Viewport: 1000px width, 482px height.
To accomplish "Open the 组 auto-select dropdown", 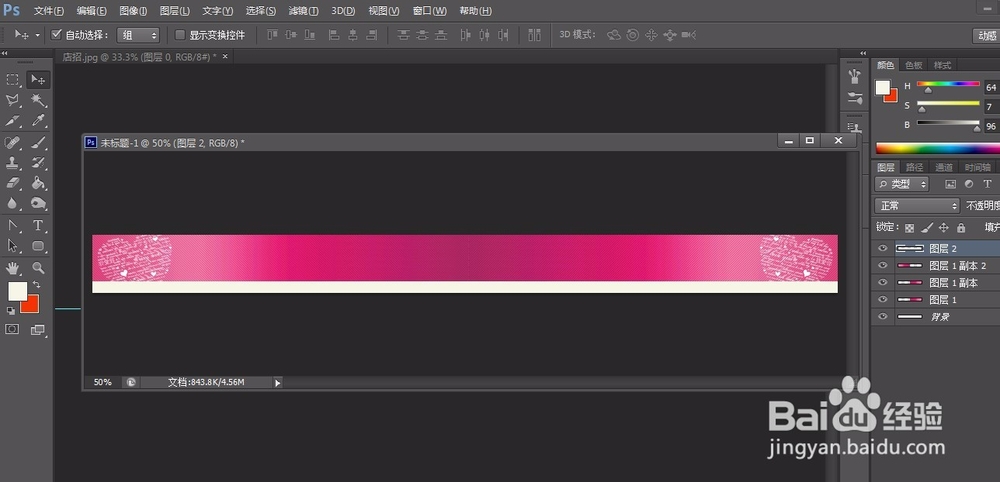I will click(138, 35).
